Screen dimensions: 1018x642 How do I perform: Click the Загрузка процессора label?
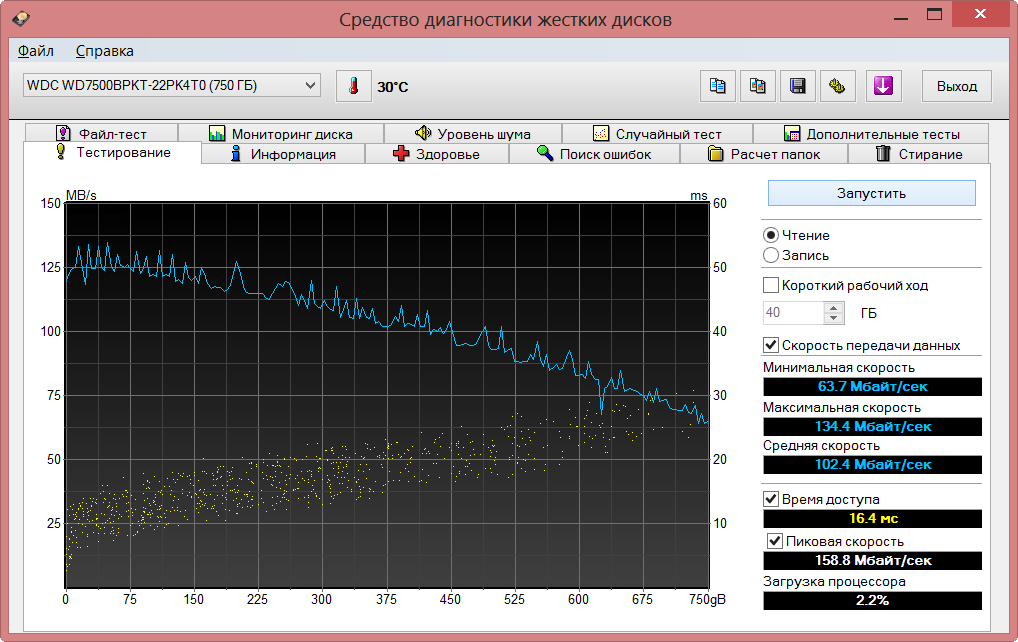(x=834, y=582)
